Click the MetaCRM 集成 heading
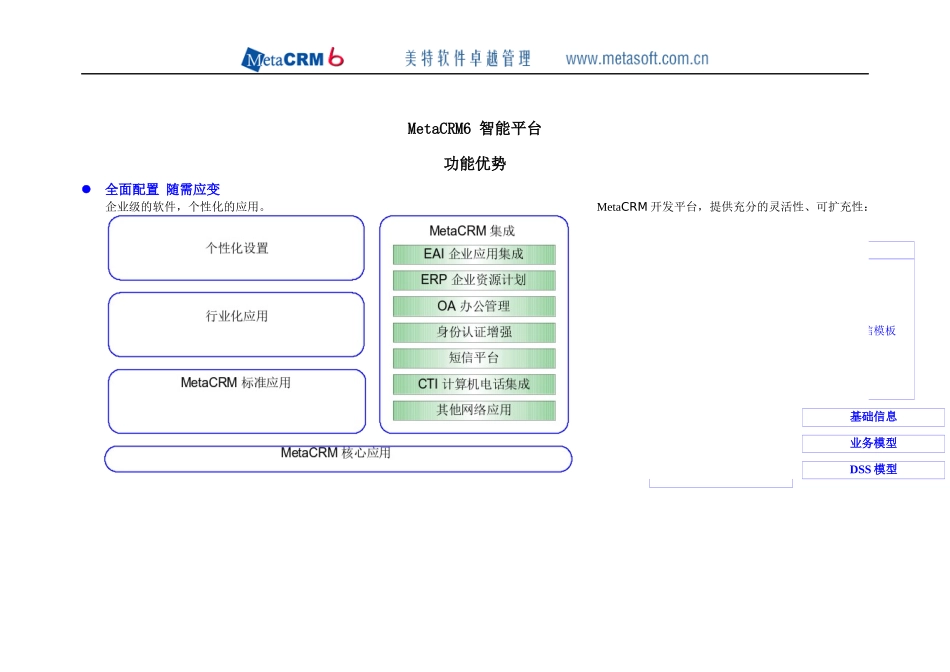The image size is (950, 672). coord(472,231)
